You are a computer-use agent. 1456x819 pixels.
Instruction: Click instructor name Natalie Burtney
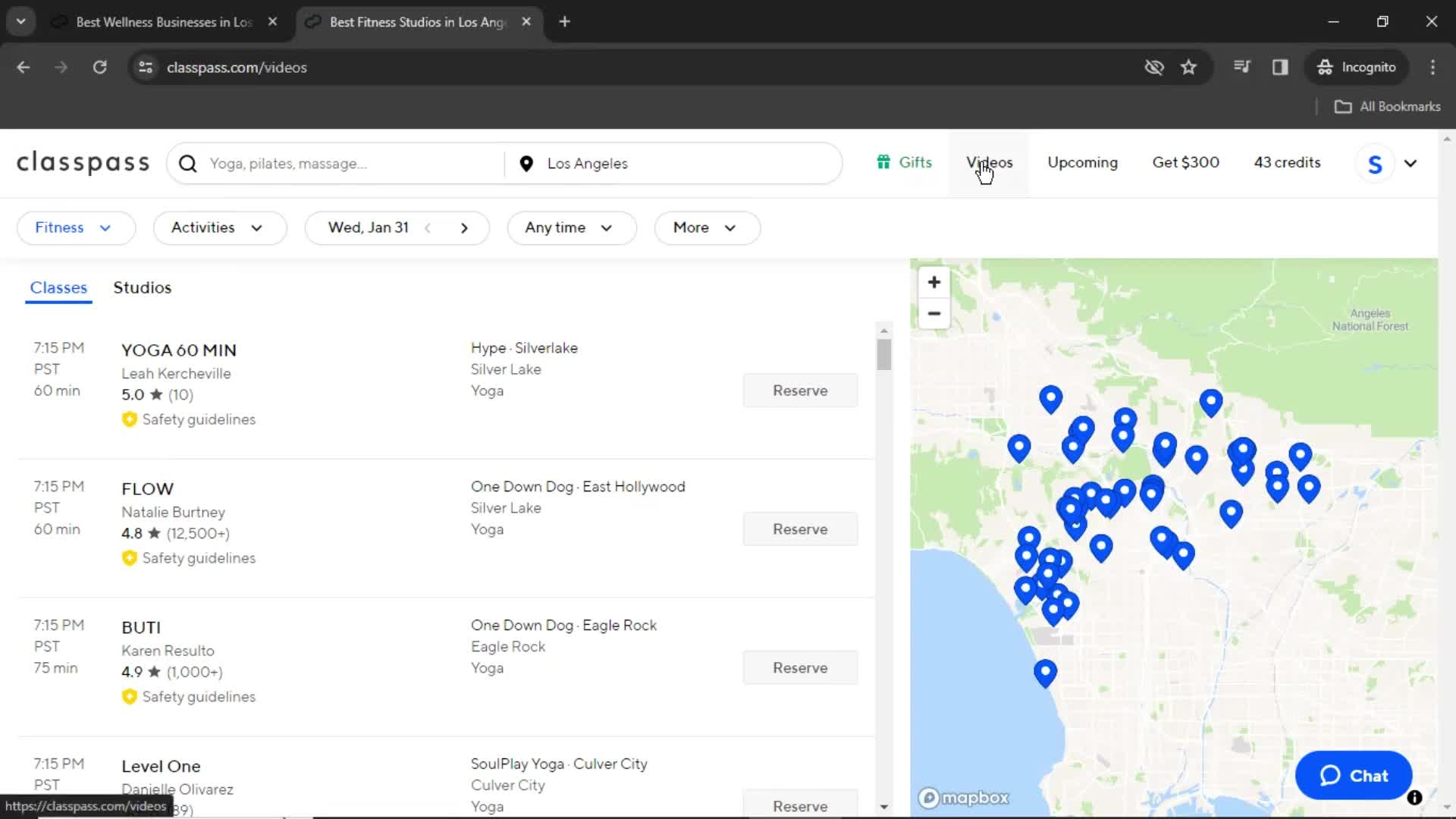tap(173, 513)
